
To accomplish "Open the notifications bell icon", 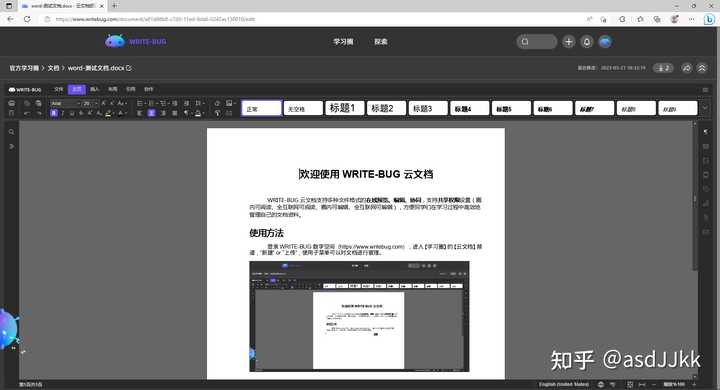I will [x=587, y=42].
